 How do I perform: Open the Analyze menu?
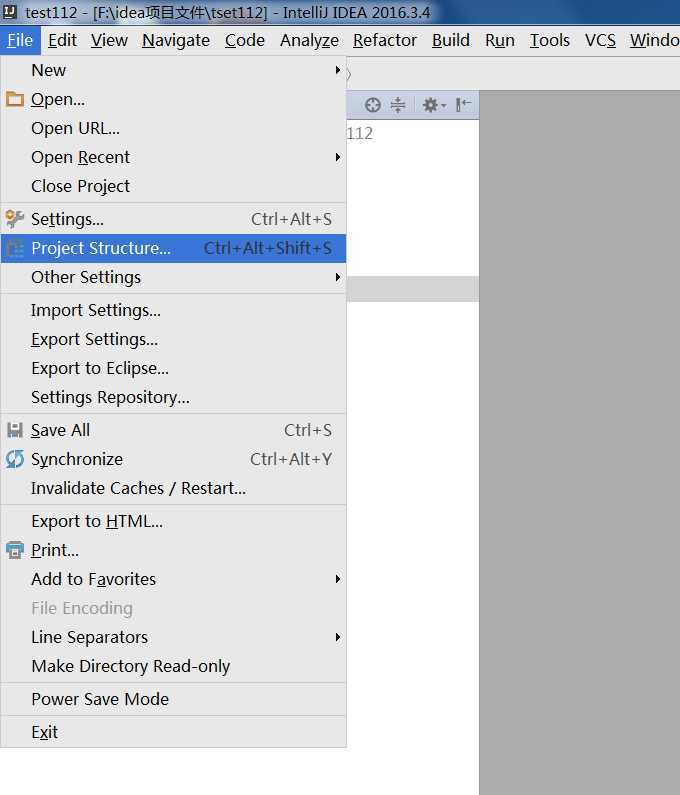point(309,40)
